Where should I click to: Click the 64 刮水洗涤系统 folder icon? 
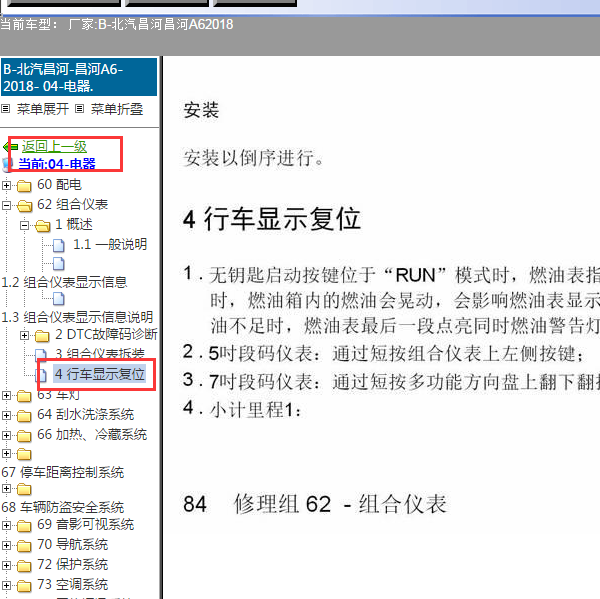coord(24,416)
